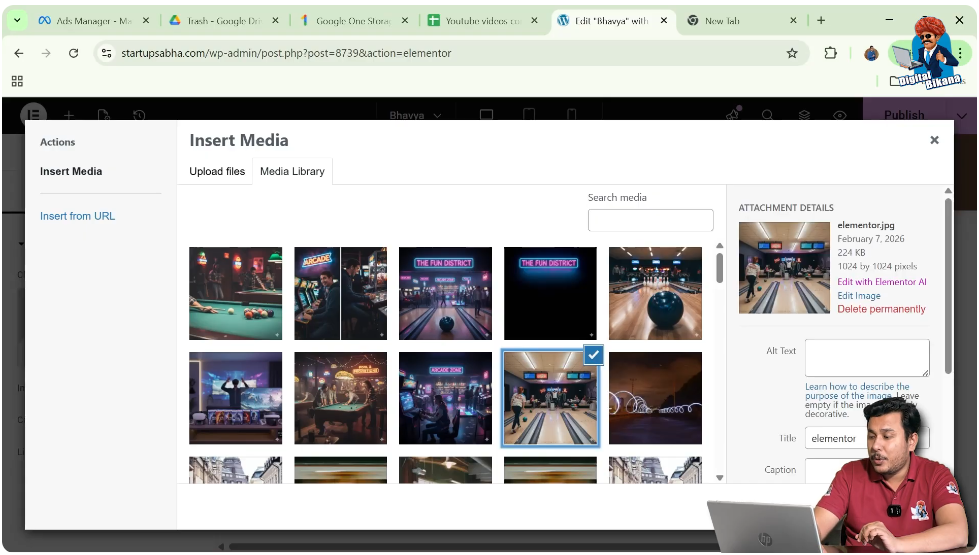Open the apps grid in the bookmarks bar
Image resolution: width=979 pixels, height=555 pixels.
[17, 81]
